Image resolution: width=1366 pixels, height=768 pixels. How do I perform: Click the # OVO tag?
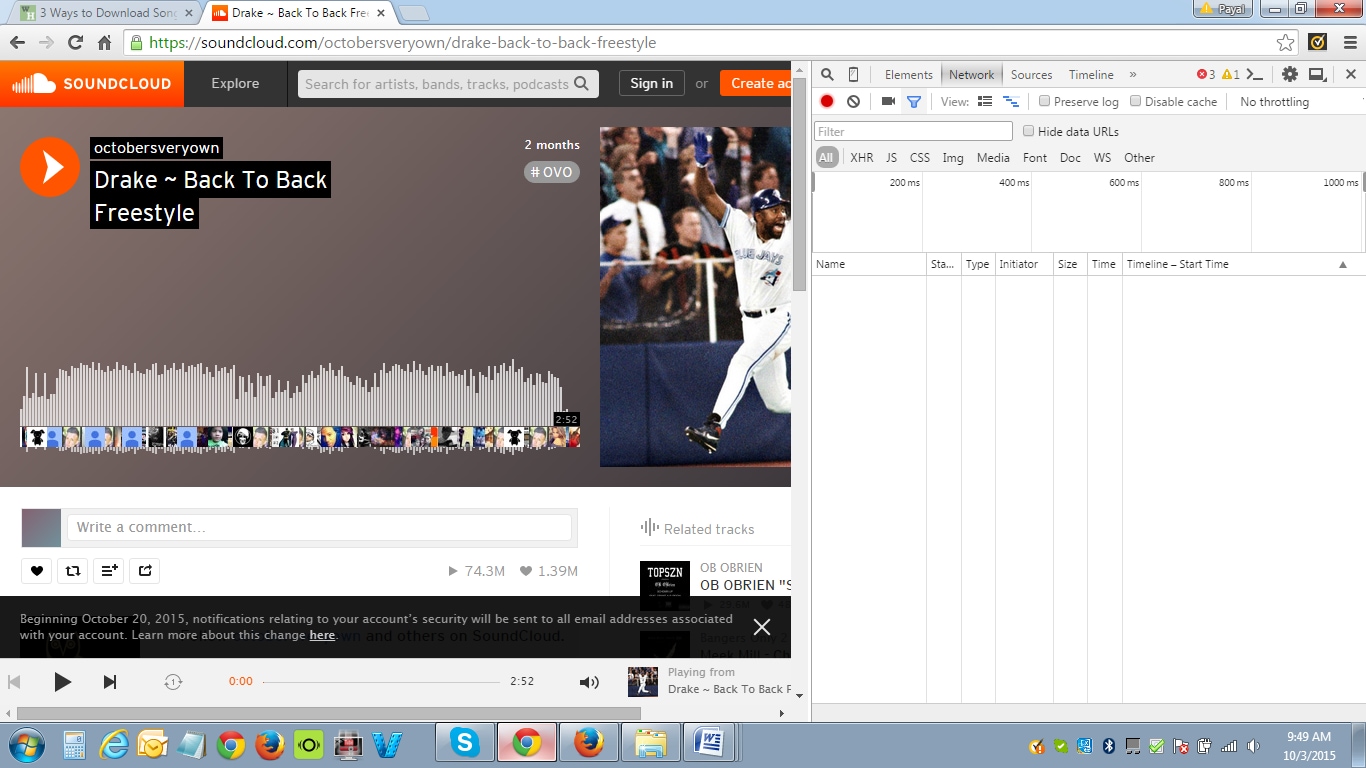(x=552, y=172)
